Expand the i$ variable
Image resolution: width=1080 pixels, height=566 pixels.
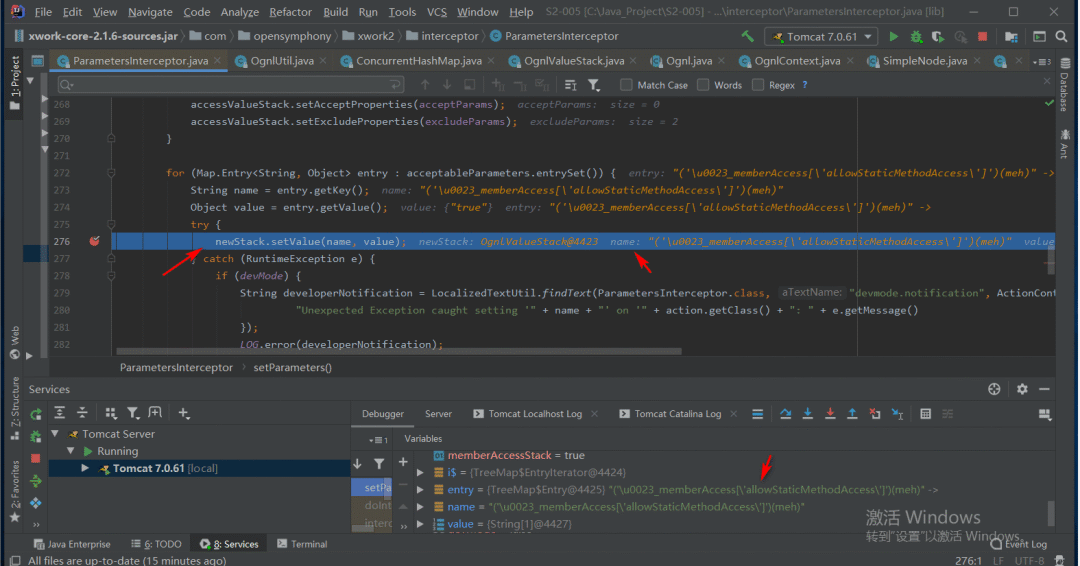(x=420, y=472)
